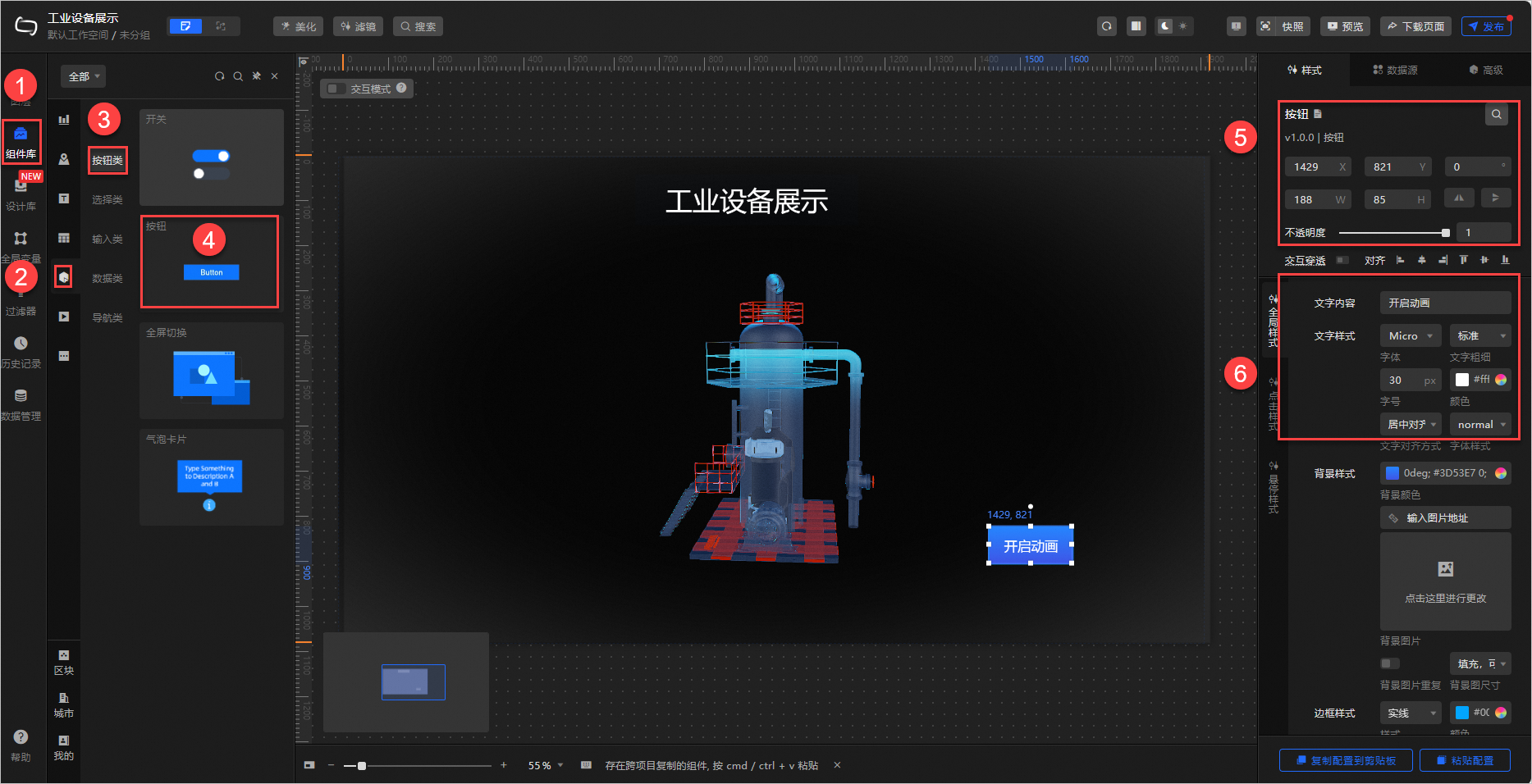Screen dimensions: 1532x784
Task: Close the component library panel
Action: pyautogui.click(x=275, y=76)
